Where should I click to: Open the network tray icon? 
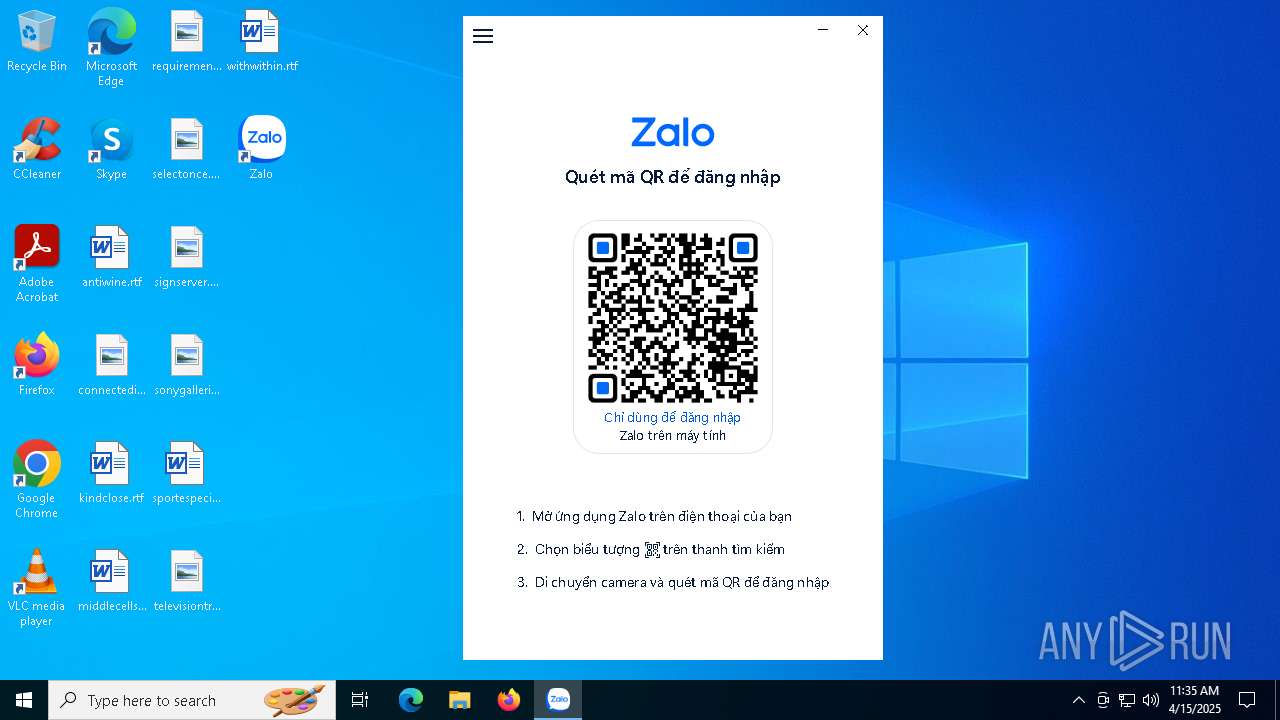[x=1127, y=700]
